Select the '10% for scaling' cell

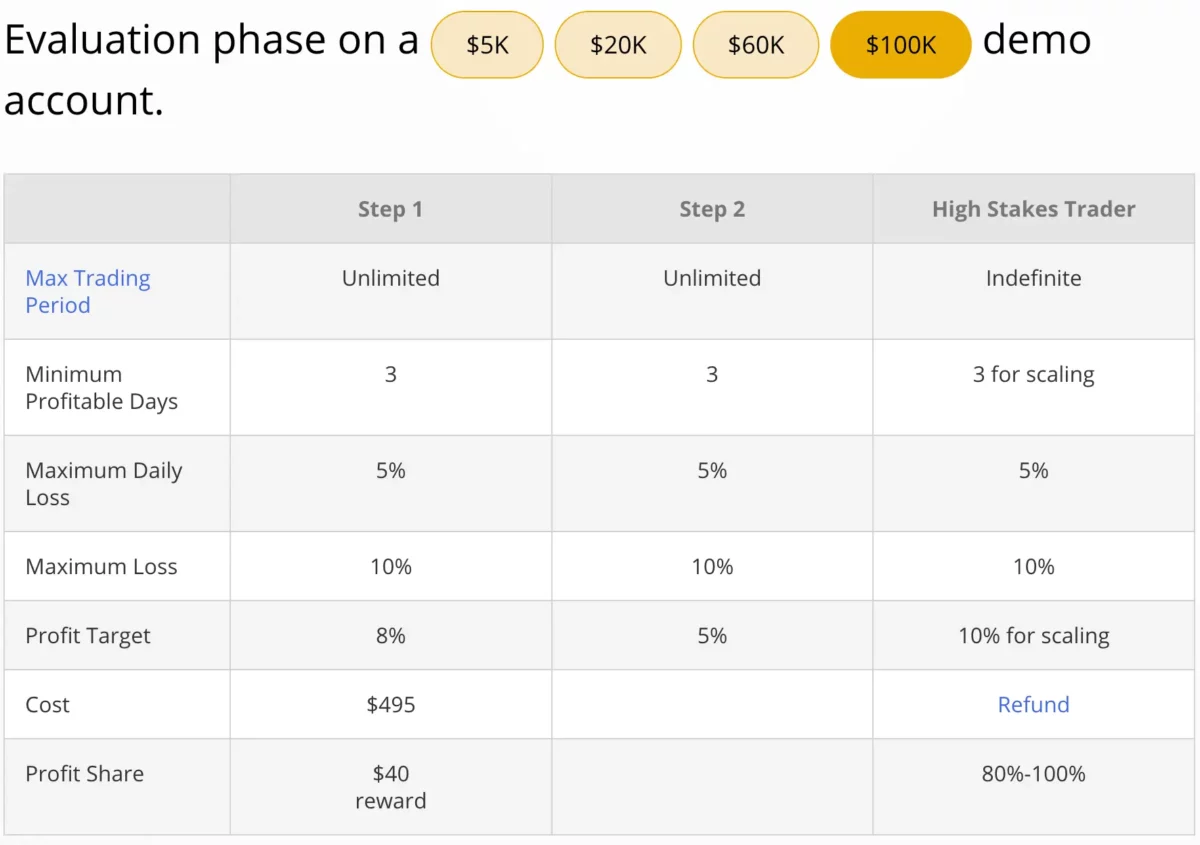[1033, 636]
